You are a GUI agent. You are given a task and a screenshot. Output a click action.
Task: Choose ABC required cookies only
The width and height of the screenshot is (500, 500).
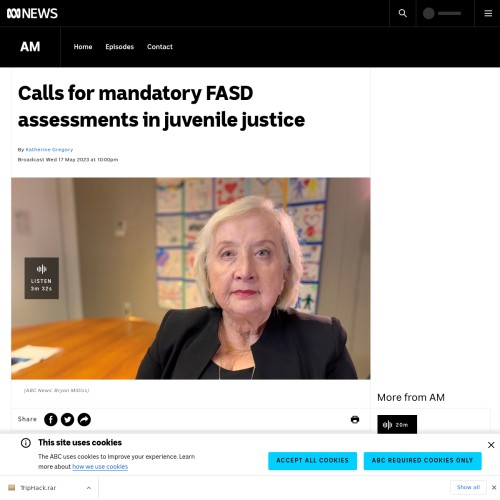point(422,461)
